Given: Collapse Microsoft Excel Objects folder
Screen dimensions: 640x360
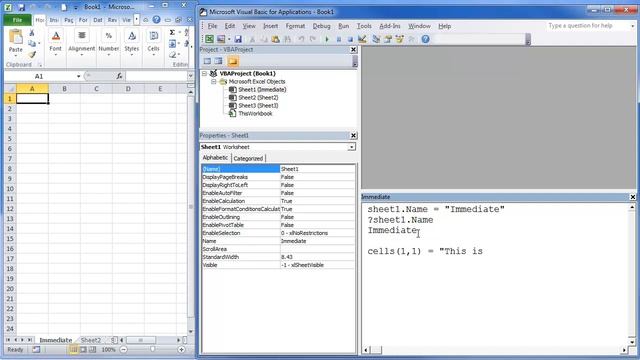Looking at the screenshot, I should pyautogui.click(x=213, y=82).
